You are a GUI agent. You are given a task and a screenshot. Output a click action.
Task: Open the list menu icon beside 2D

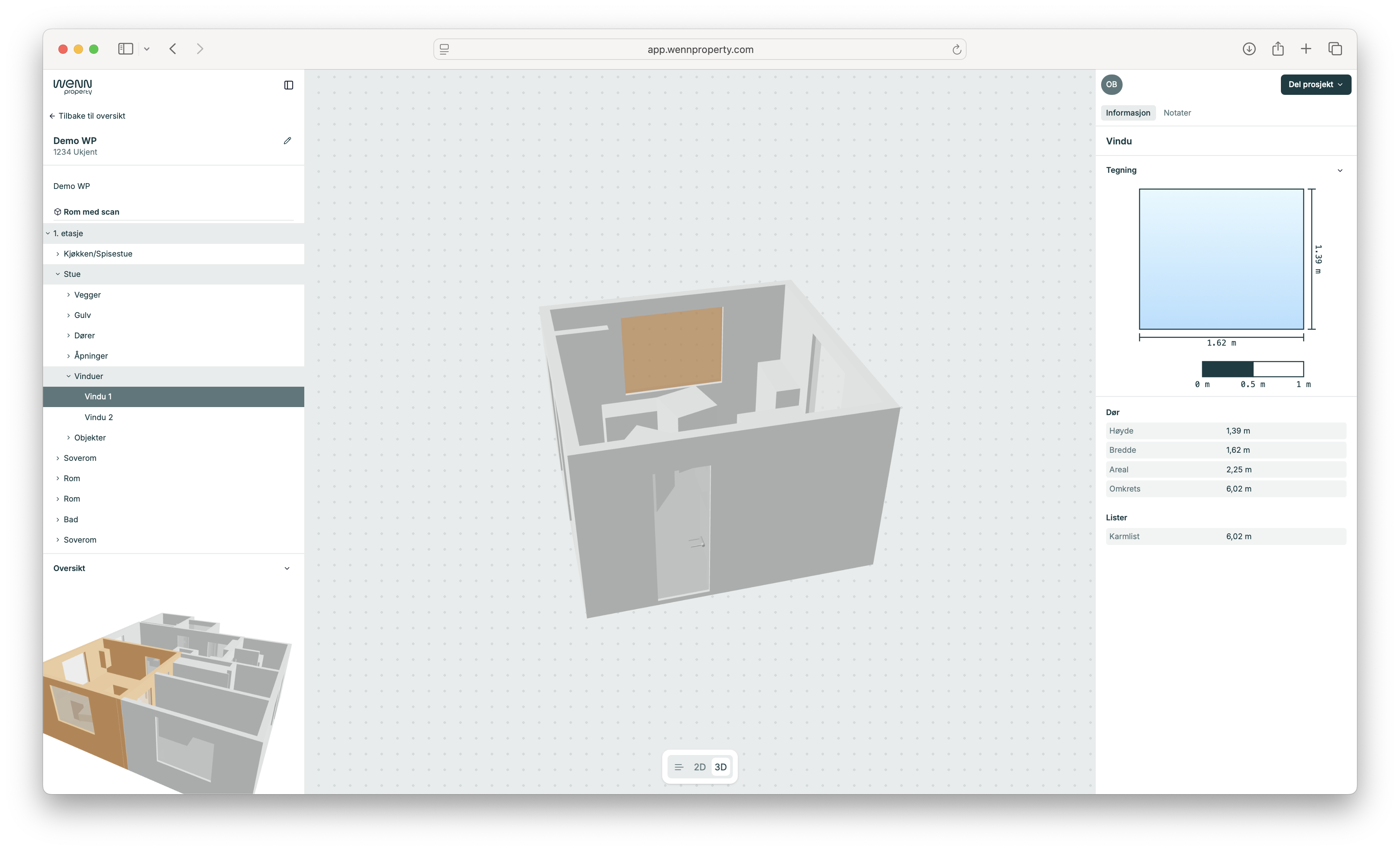click(678, 767)
